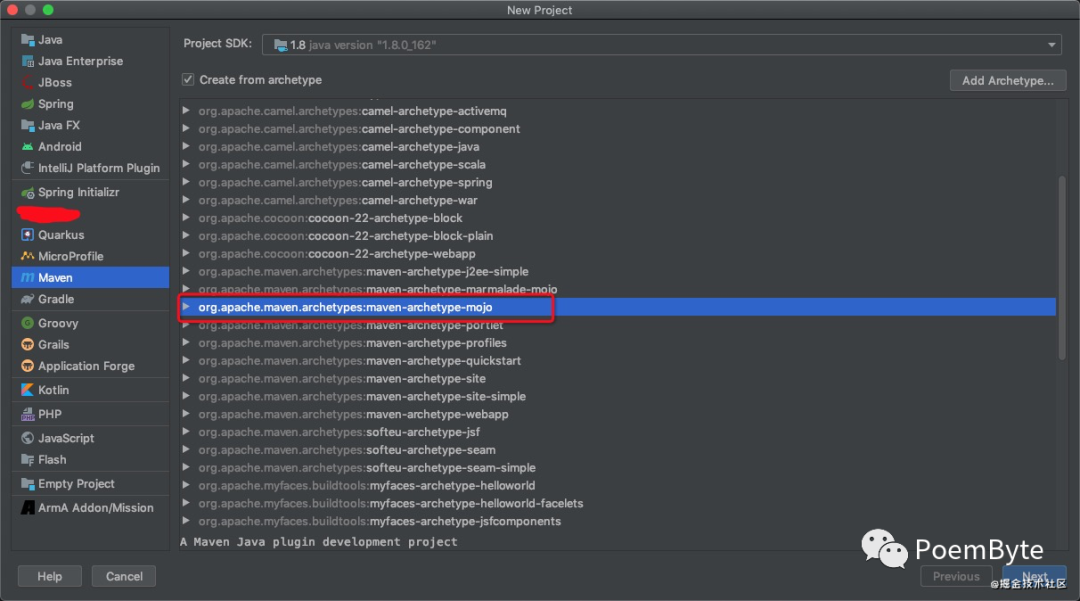Click the Java FX icon
The height and width of the screenshot is (601, 1080).
pyautogui.click(x=28, y=125)
